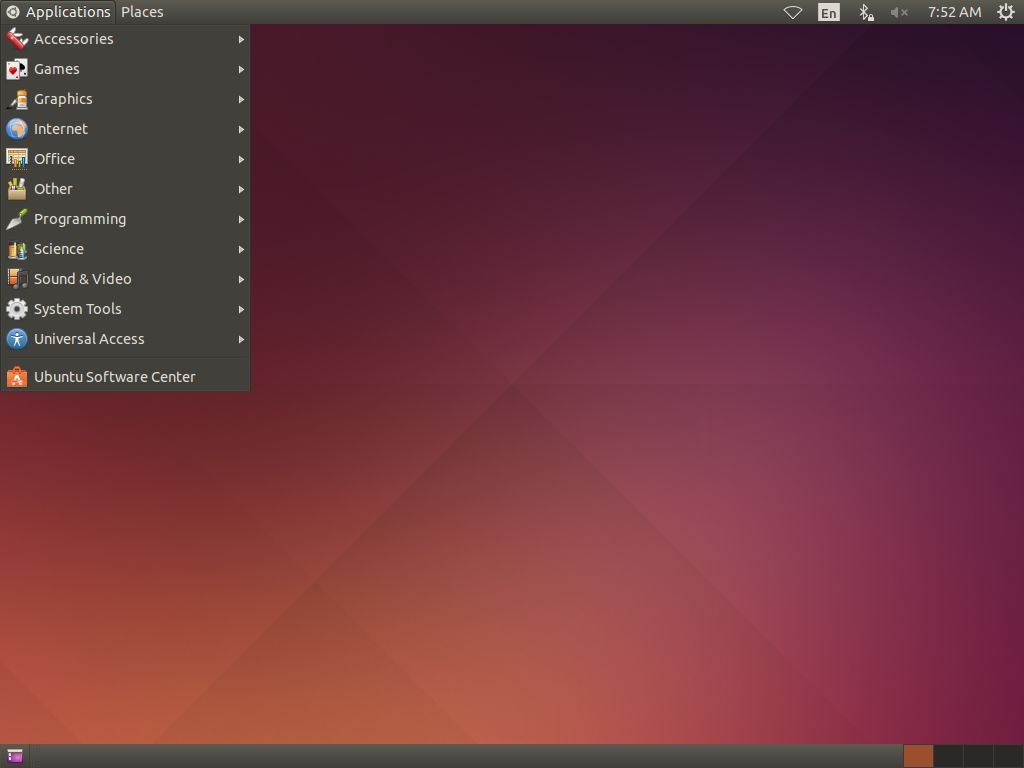Open the Places menu

(142, 12)
